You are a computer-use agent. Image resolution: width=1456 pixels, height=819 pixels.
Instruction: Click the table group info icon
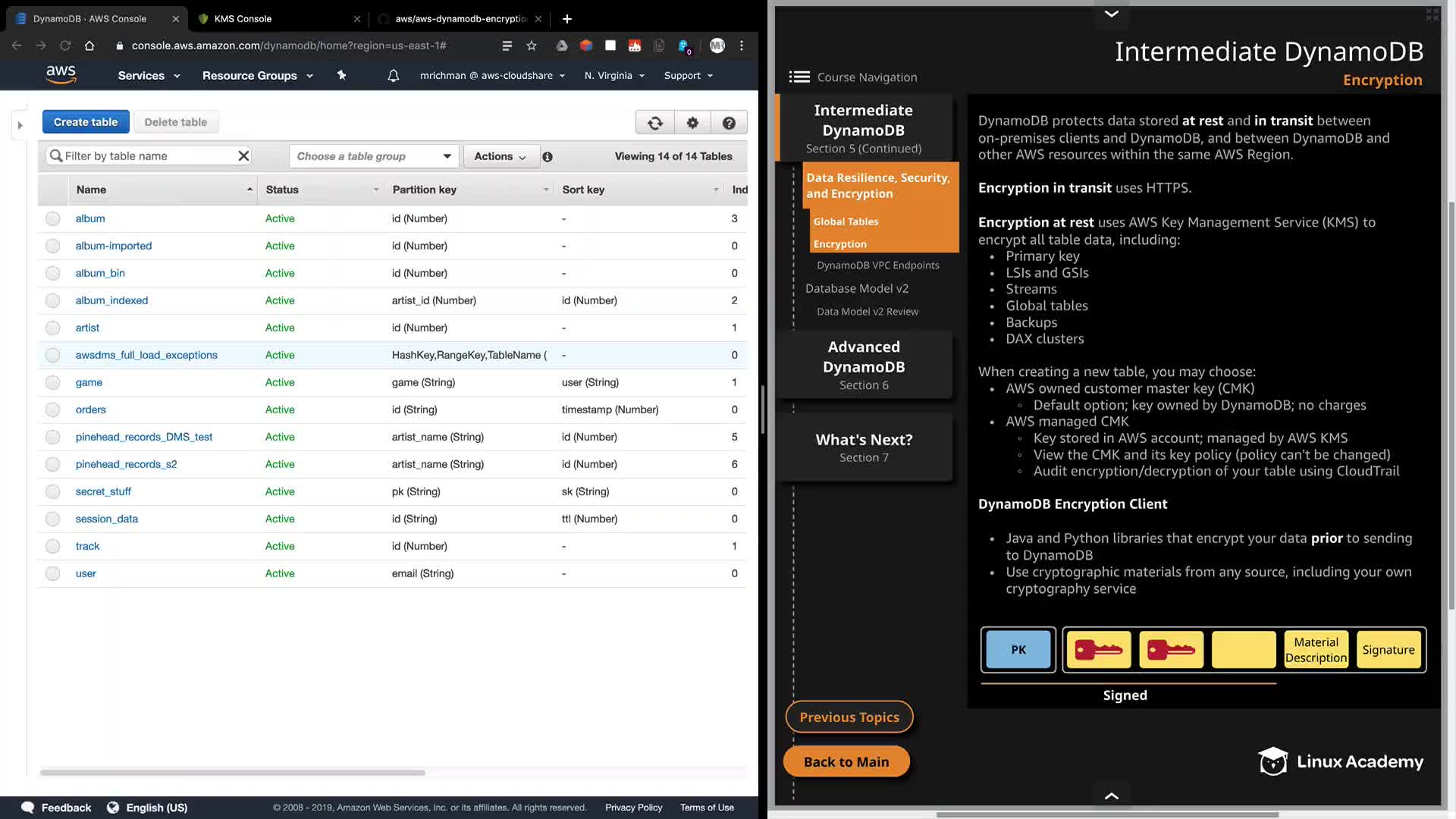[548, 157]
